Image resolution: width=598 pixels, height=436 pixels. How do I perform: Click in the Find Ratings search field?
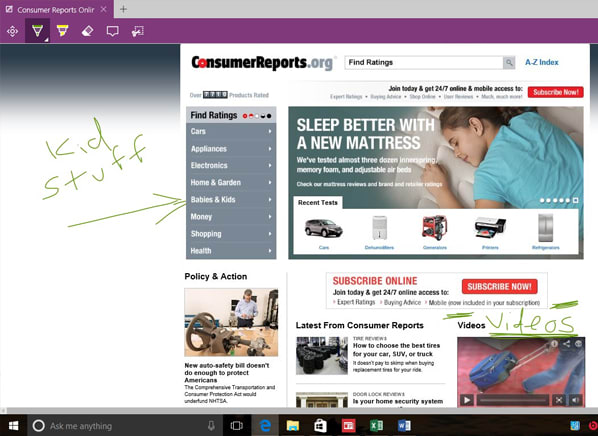tap(424, 62)
